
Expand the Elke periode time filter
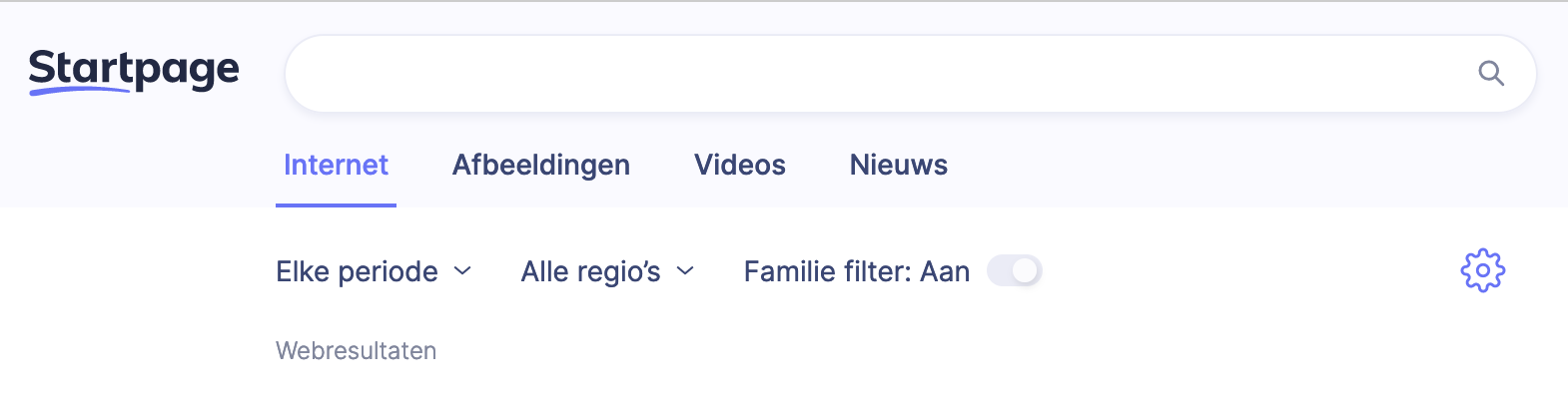pyautogui.click(x=374, y=271)
